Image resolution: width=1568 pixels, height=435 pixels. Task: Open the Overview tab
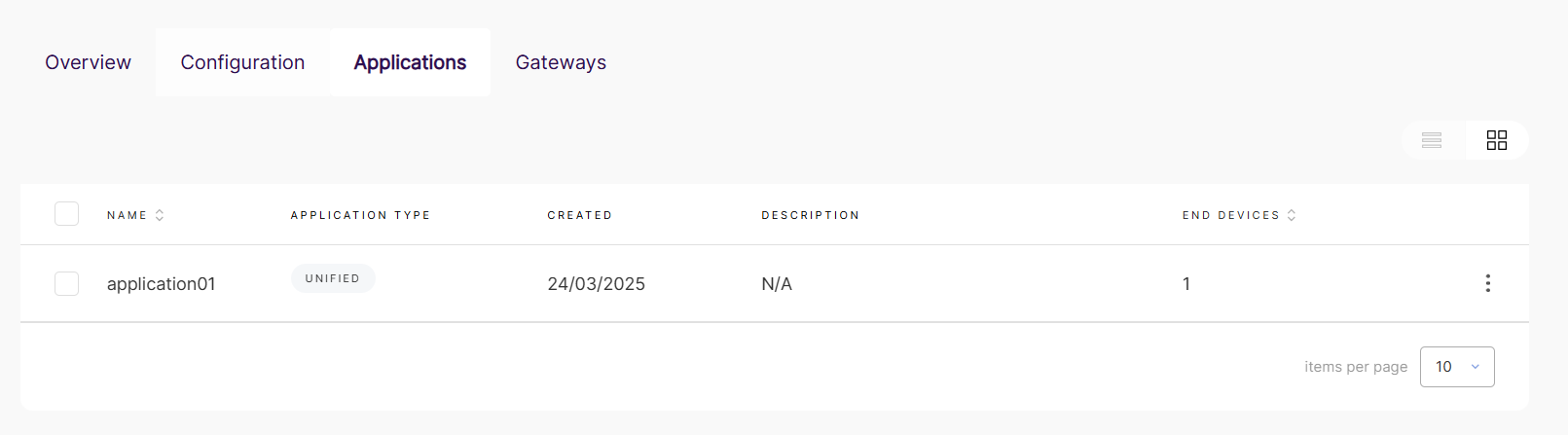tap(88, 62)
